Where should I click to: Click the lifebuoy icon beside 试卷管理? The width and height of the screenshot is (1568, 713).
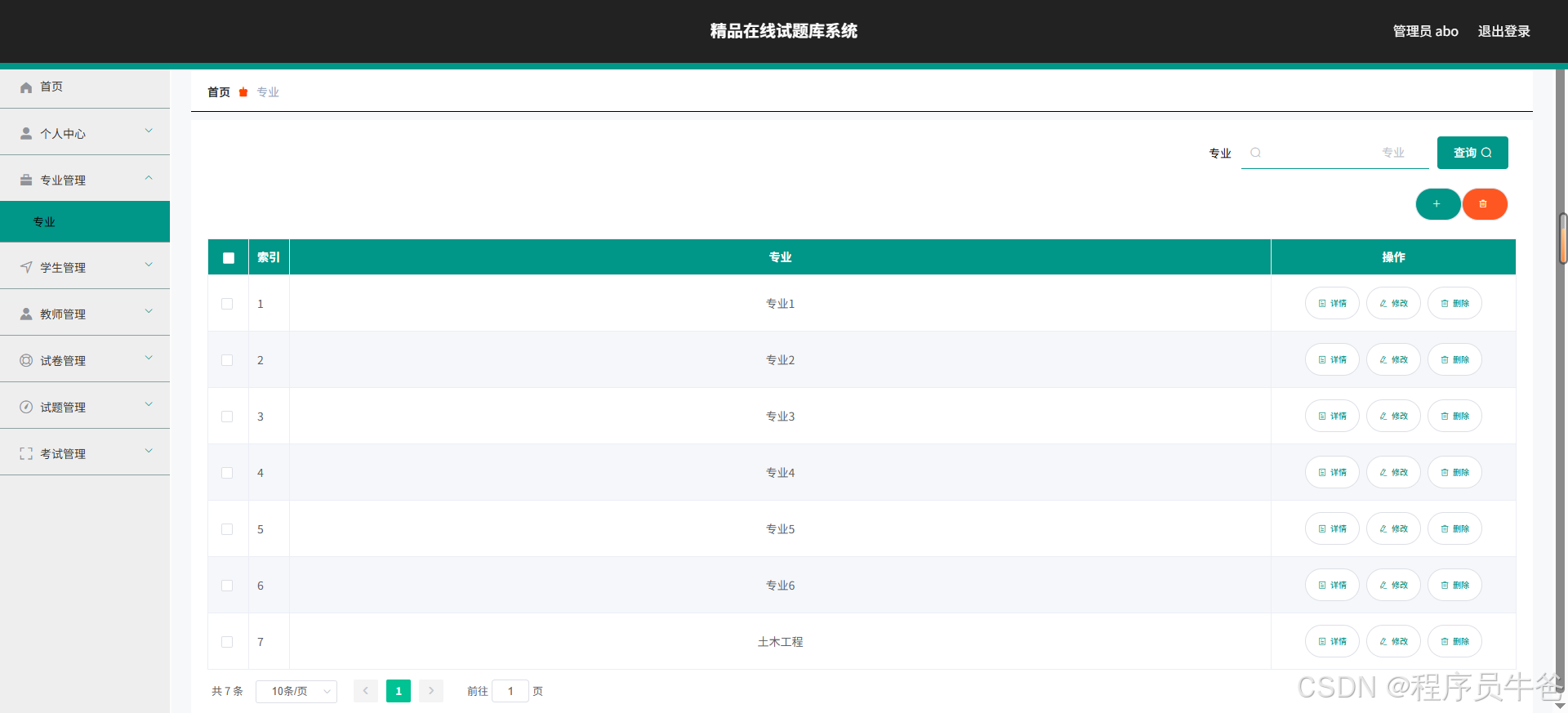[26, 360]
